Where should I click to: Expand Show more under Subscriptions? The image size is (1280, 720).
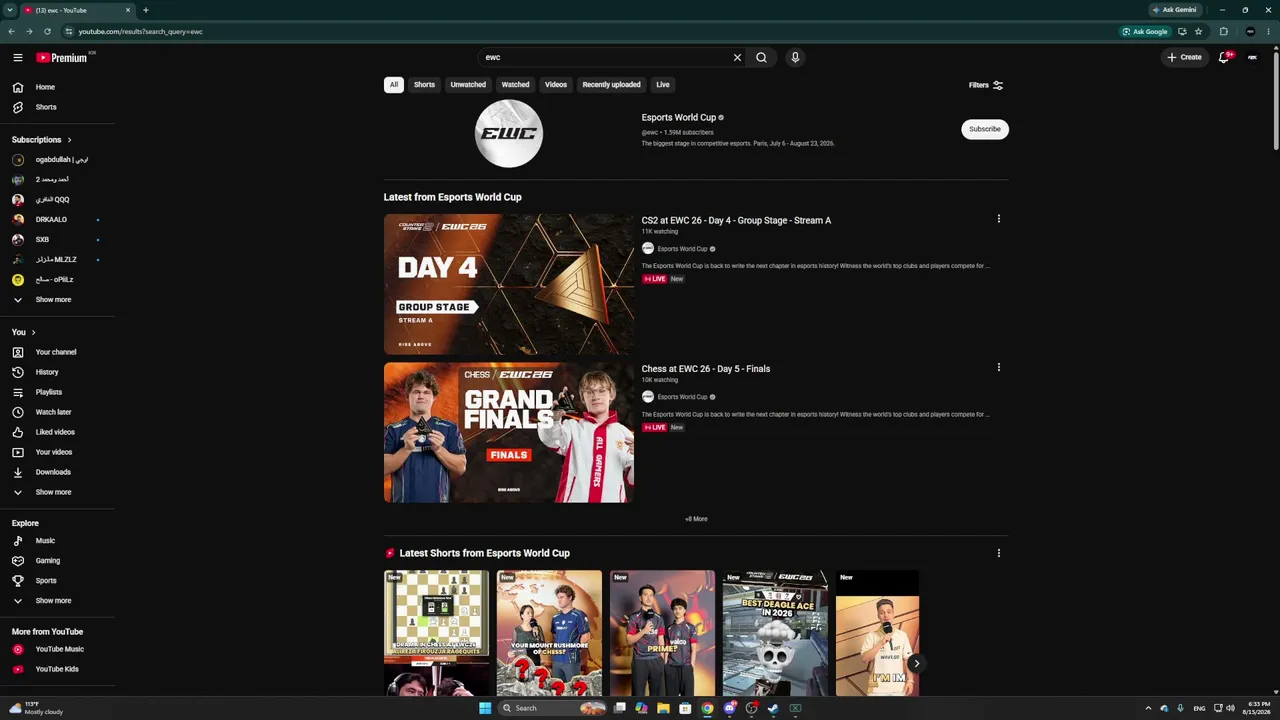click(57, 300)
